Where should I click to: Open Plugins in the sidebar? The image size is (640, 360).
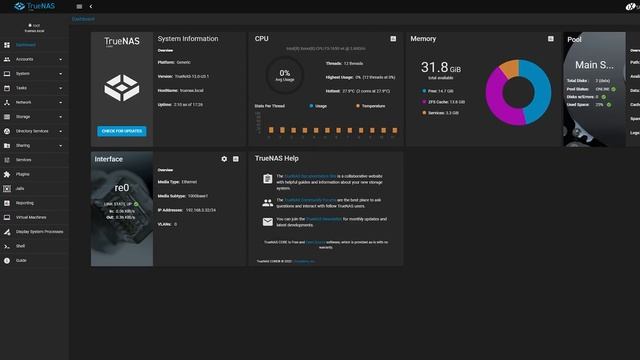[34, 174]
